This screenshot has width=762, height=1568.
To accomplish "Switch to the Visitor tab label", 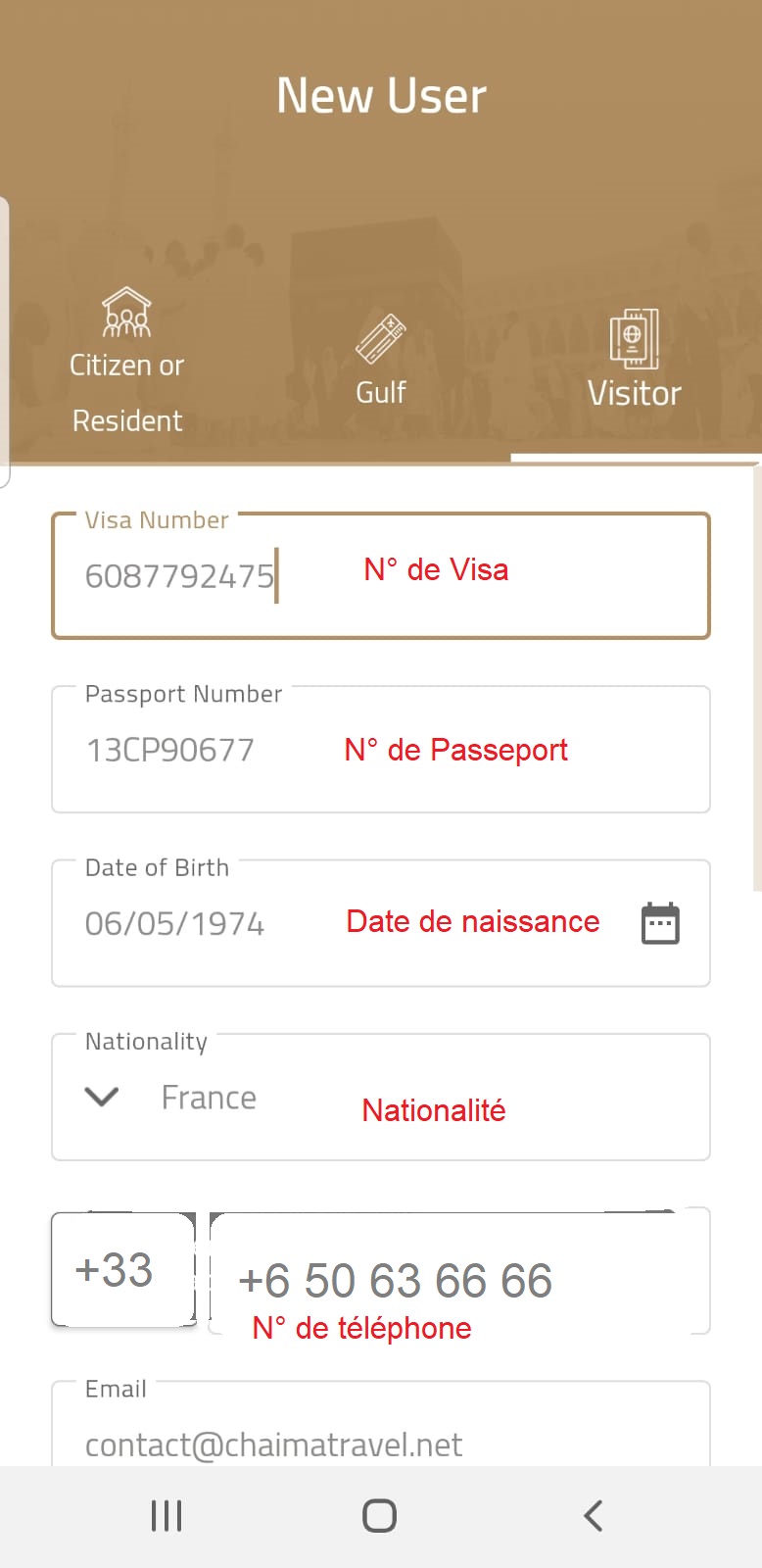I will pos(634,393).
